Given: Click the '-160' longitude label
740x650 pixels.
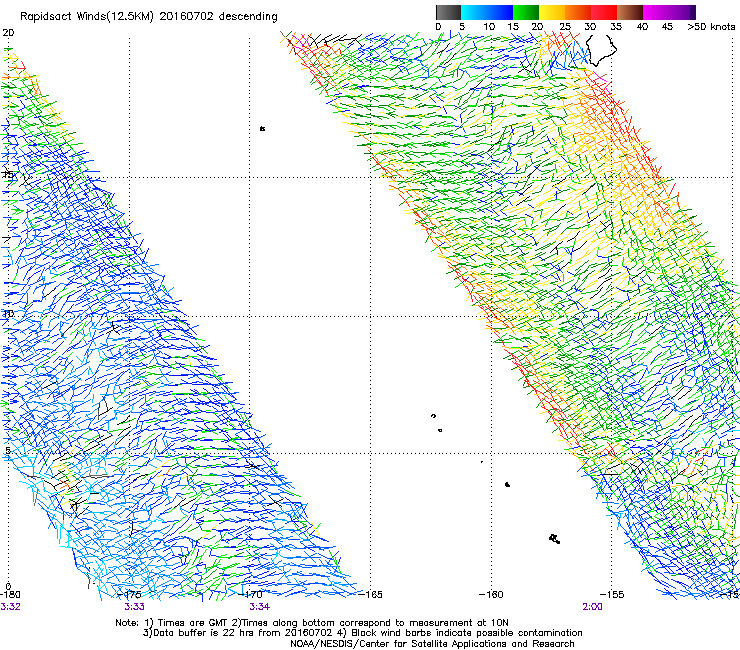Looking at the screenshot, I should point(491,594).
